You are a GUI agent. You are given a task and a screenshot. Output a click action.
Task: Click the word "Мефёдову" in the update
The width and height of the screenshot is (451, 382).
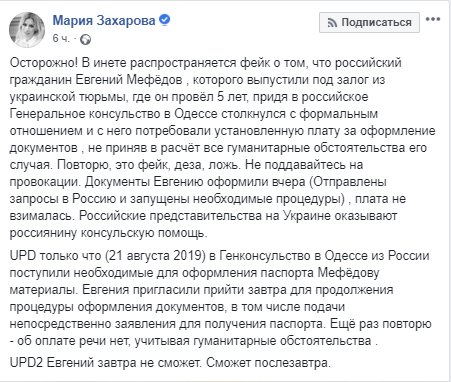tap(348, 273)
